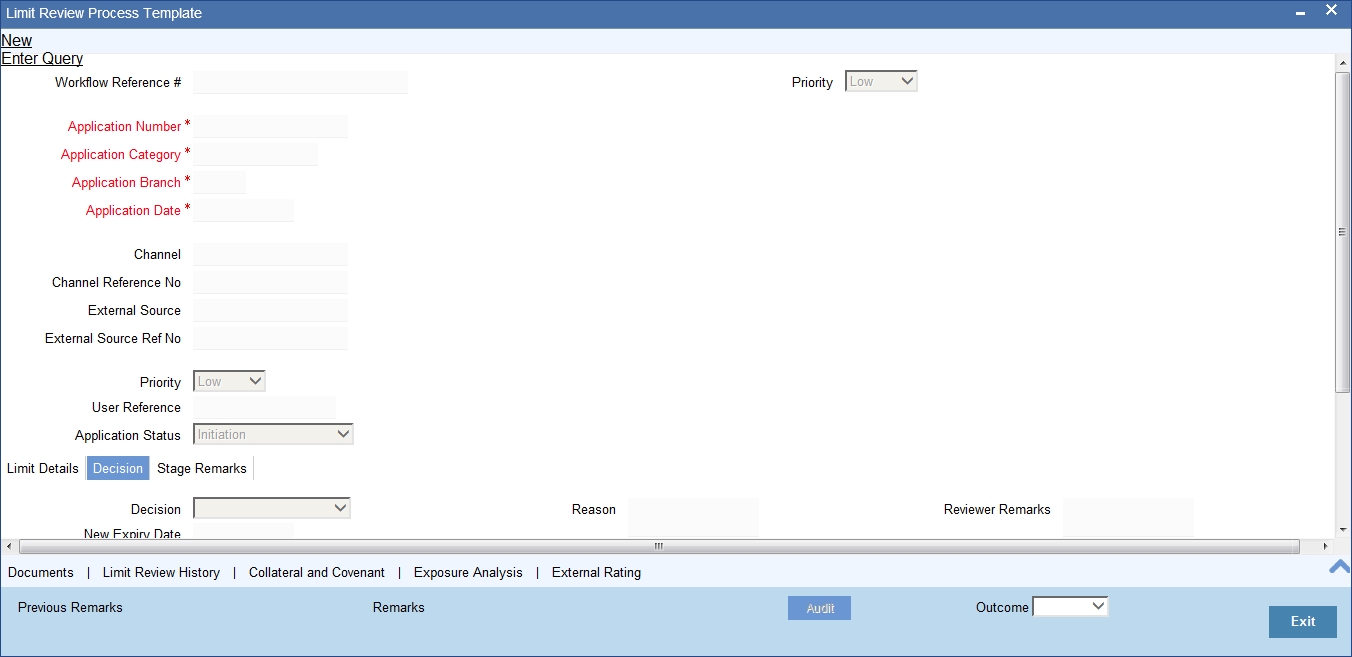Click the External Source Ref No field

pyautogui.click(x=270, y=338)
